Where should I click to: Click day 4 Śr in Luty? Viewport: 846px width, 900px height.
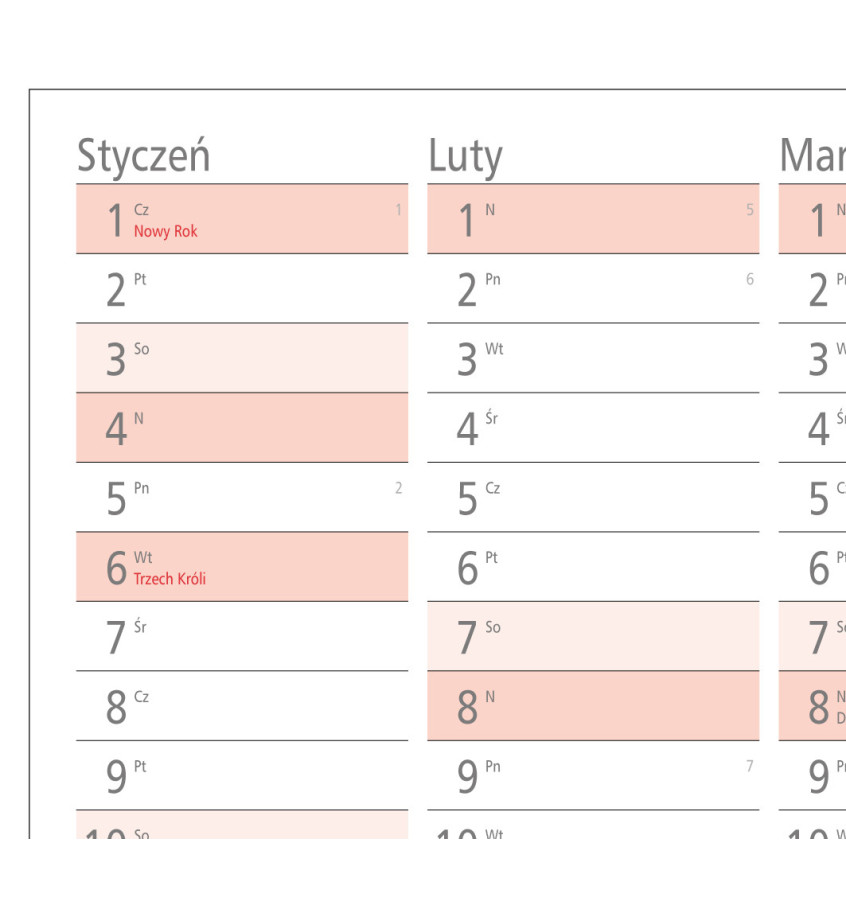592,428
